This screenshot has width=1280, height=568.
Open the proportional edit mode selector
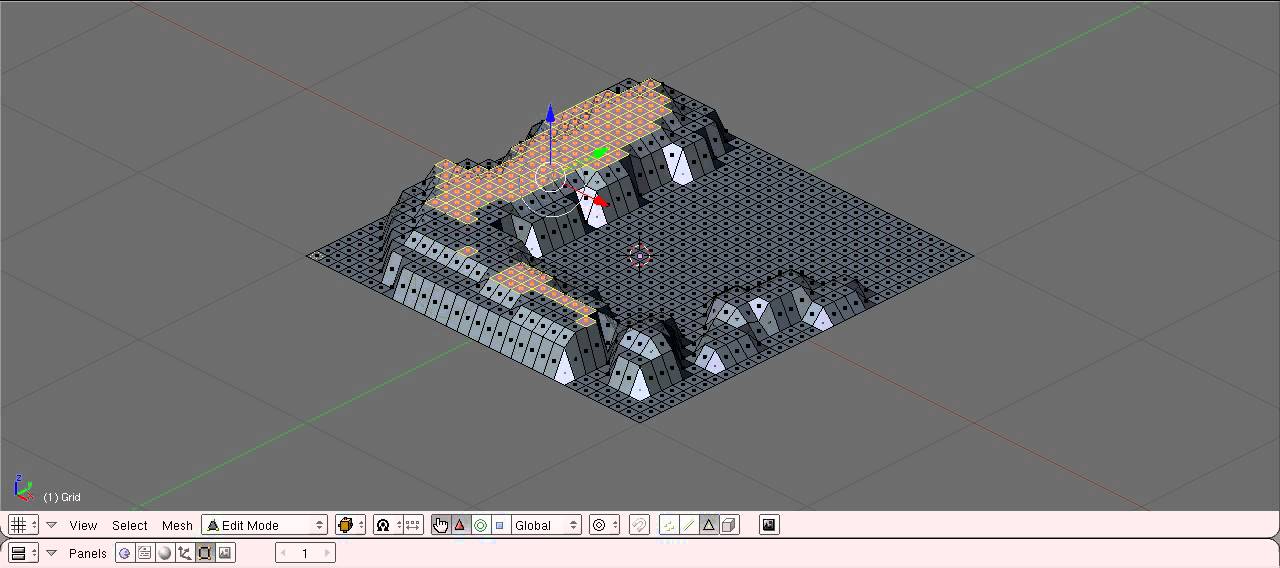coord(604,525)
